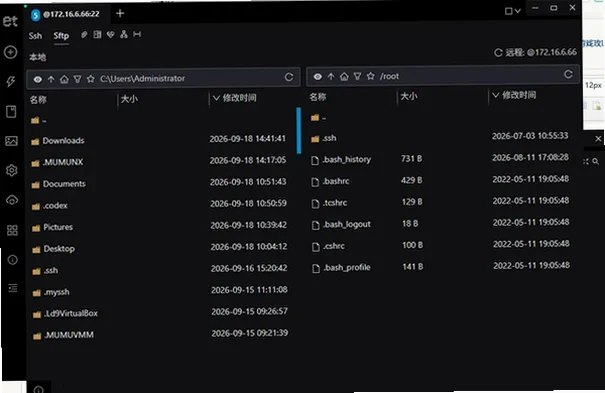Select the .bashrc file in remote list
This screenshot has width=605, height=393.
443,181
